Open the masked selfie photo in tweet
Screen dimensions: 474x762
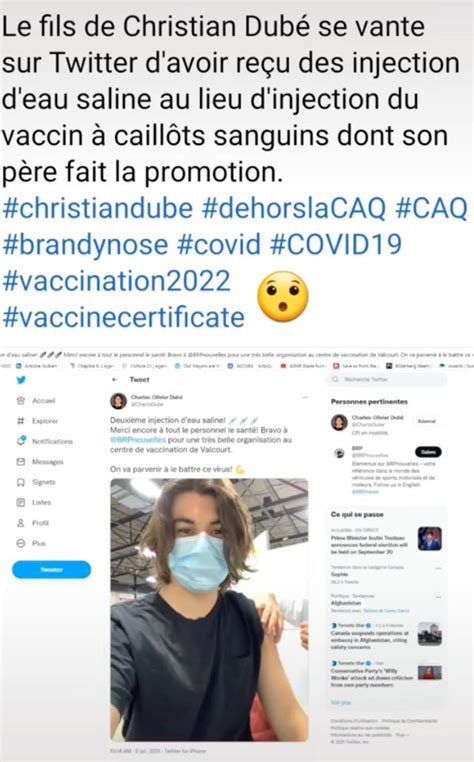tap(210, 610)
